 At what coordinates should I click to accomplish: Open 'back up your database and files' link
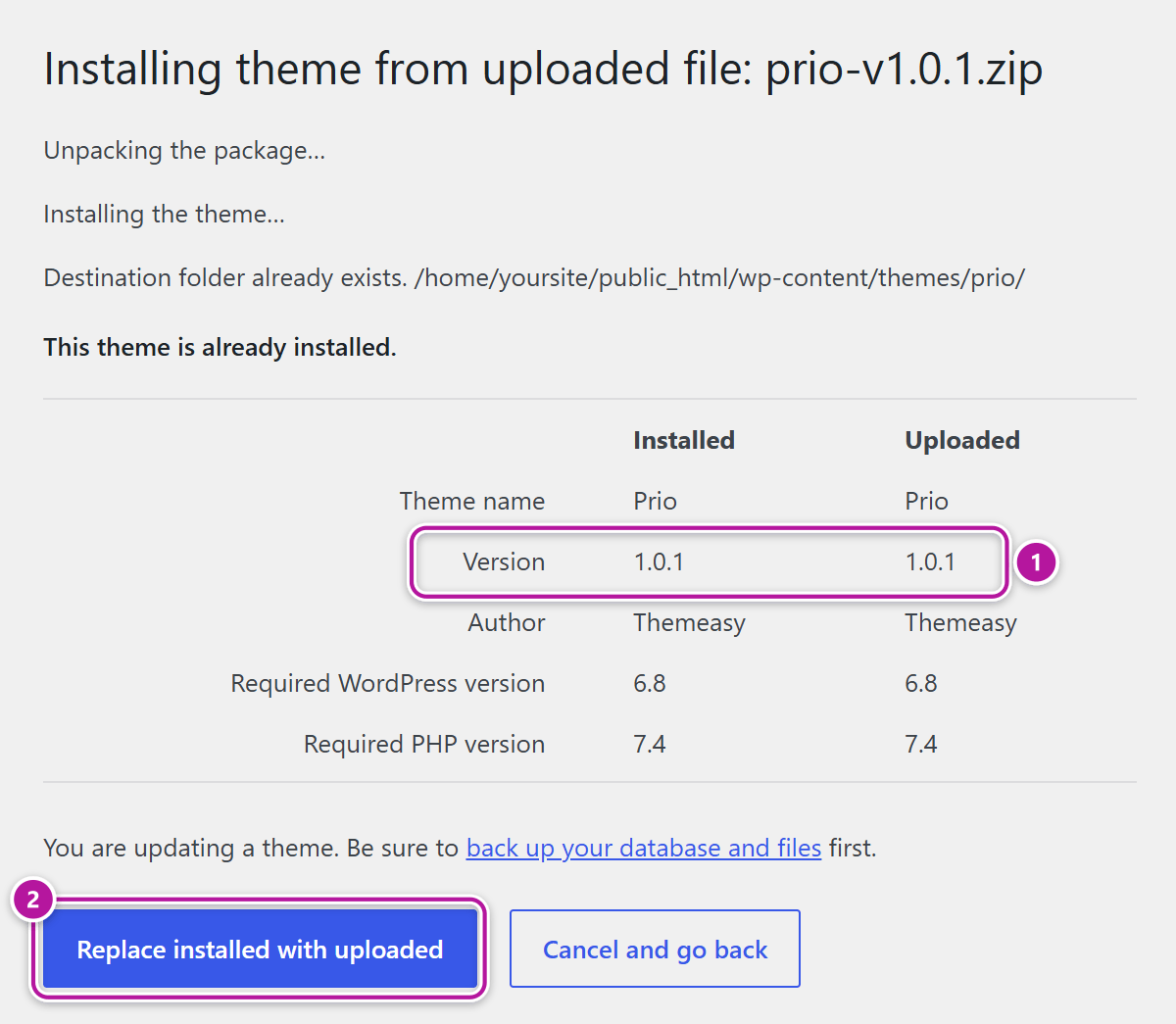pos(643,848)
